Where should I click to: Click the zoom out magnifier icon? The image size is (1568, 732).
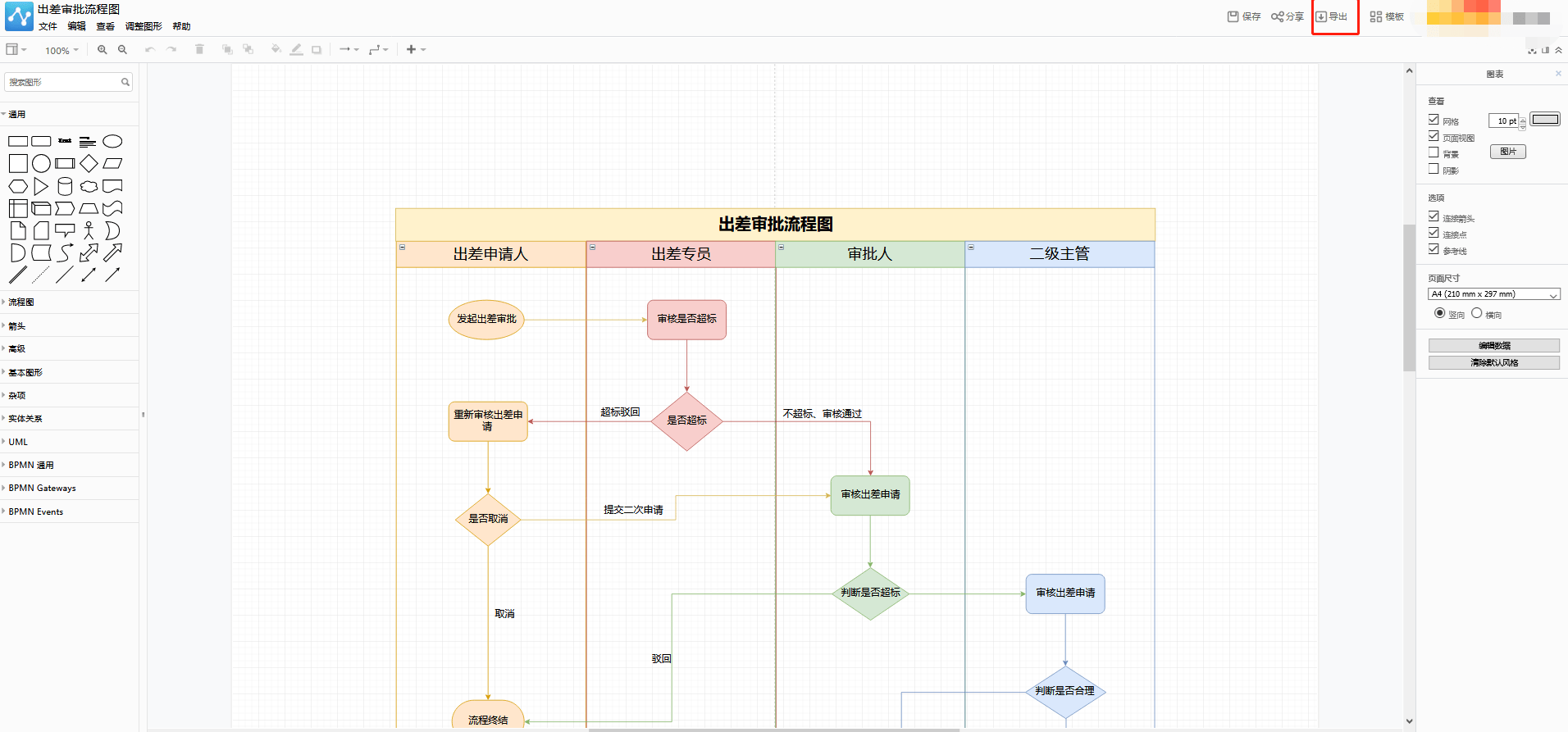(x=122, y=50)
